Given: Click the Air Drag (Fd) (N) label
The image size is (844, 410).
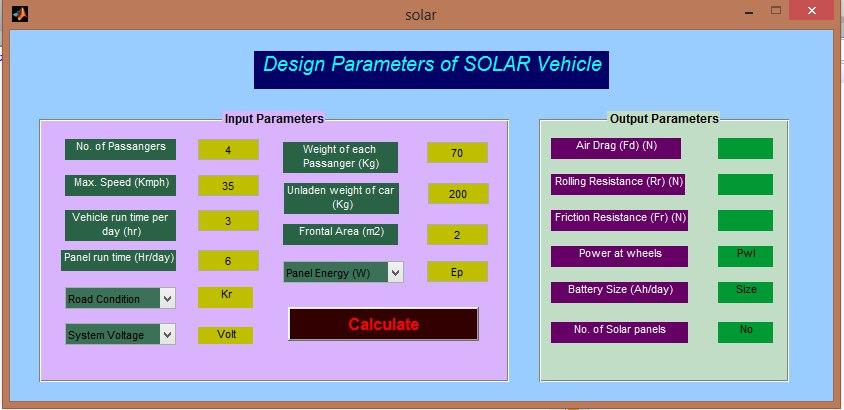Looking at the screenshot, I should [x=616, y=149].
